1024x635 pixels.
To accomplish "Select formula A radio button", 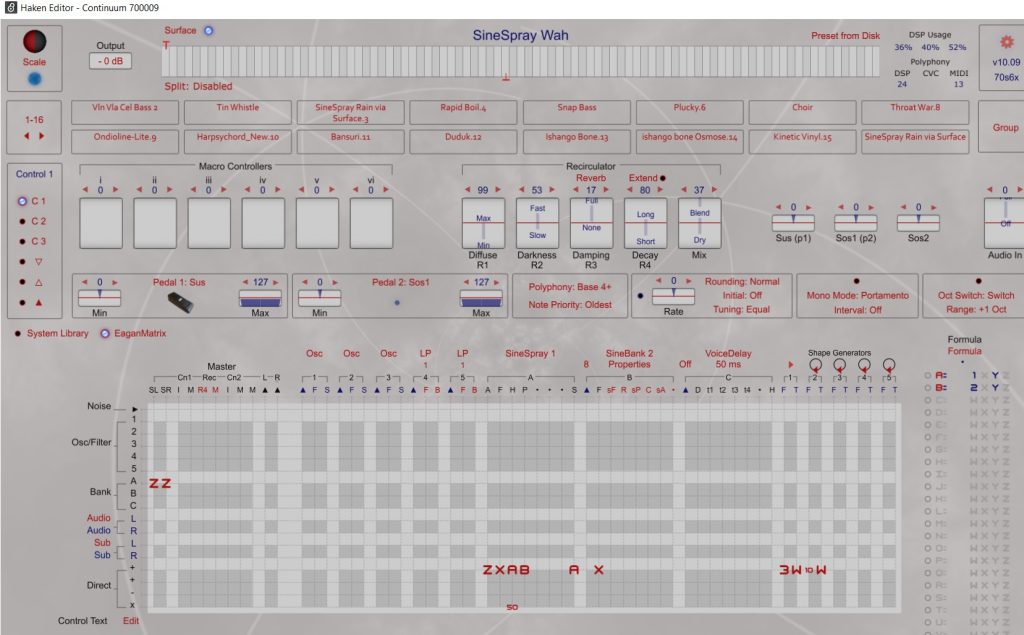I will coord(928,376).
